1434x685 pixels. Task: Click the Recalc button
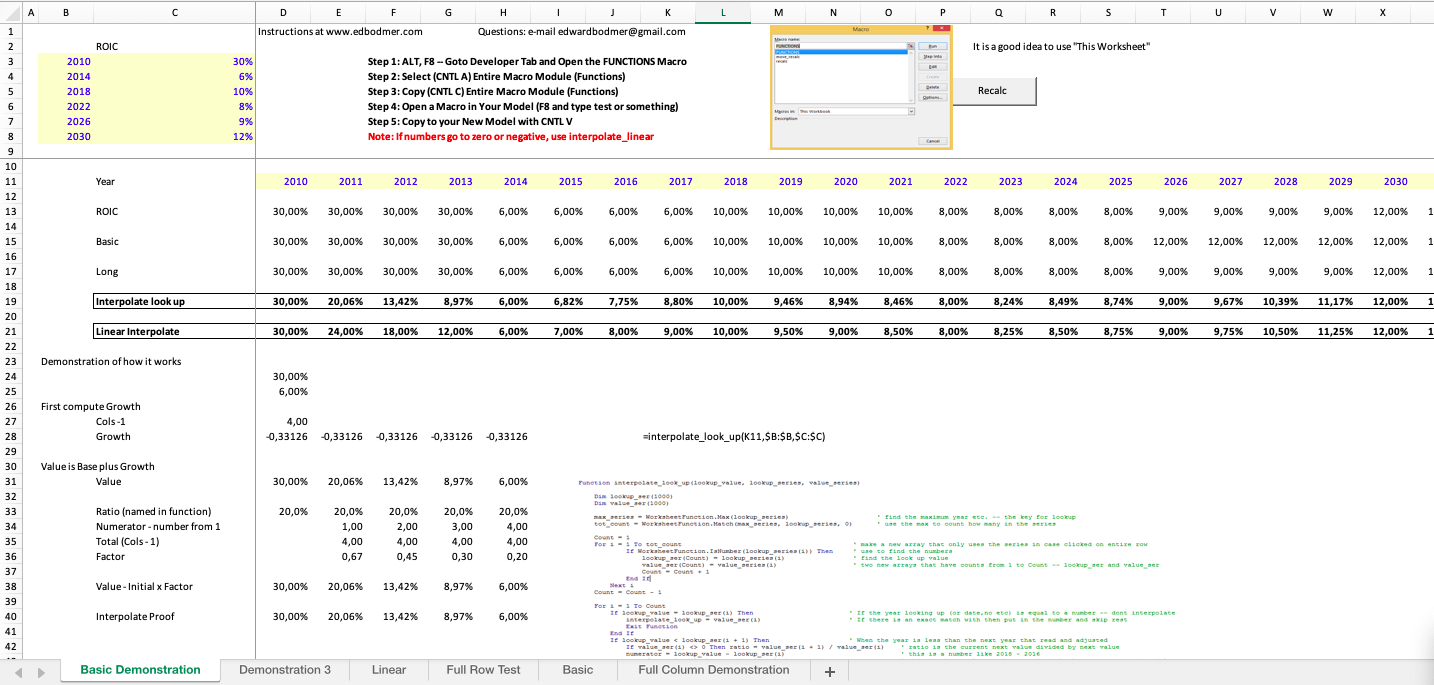(x=992, y=91)
